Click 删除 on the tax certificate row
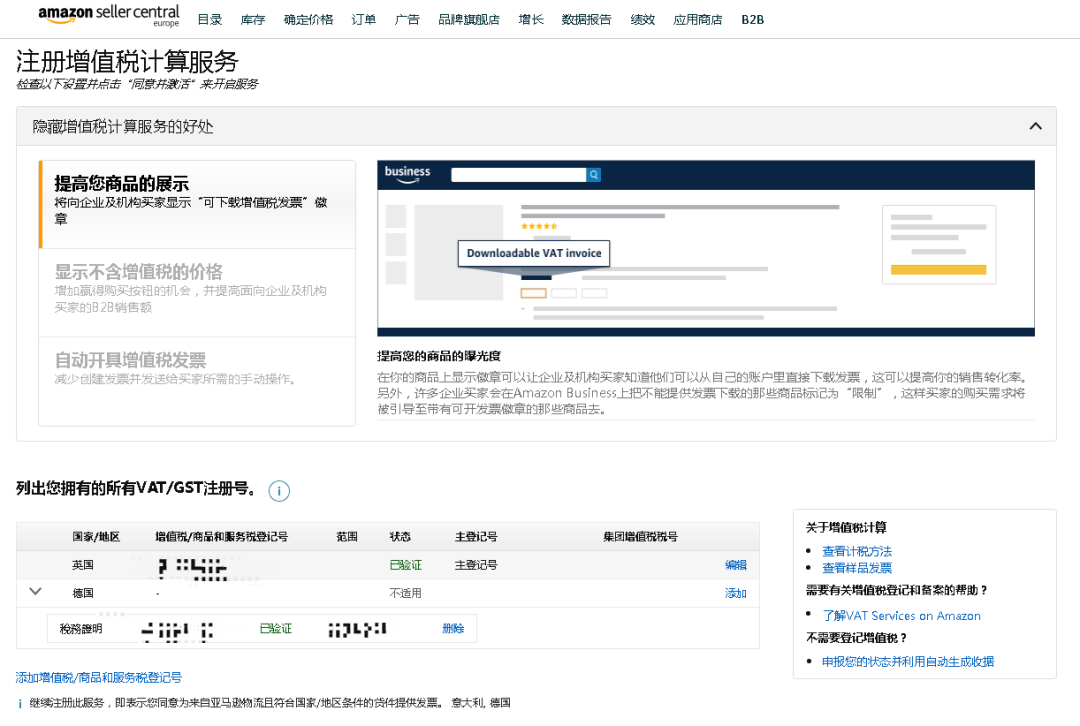This screenshot has width=1080, height=726. tap(453, 627)
